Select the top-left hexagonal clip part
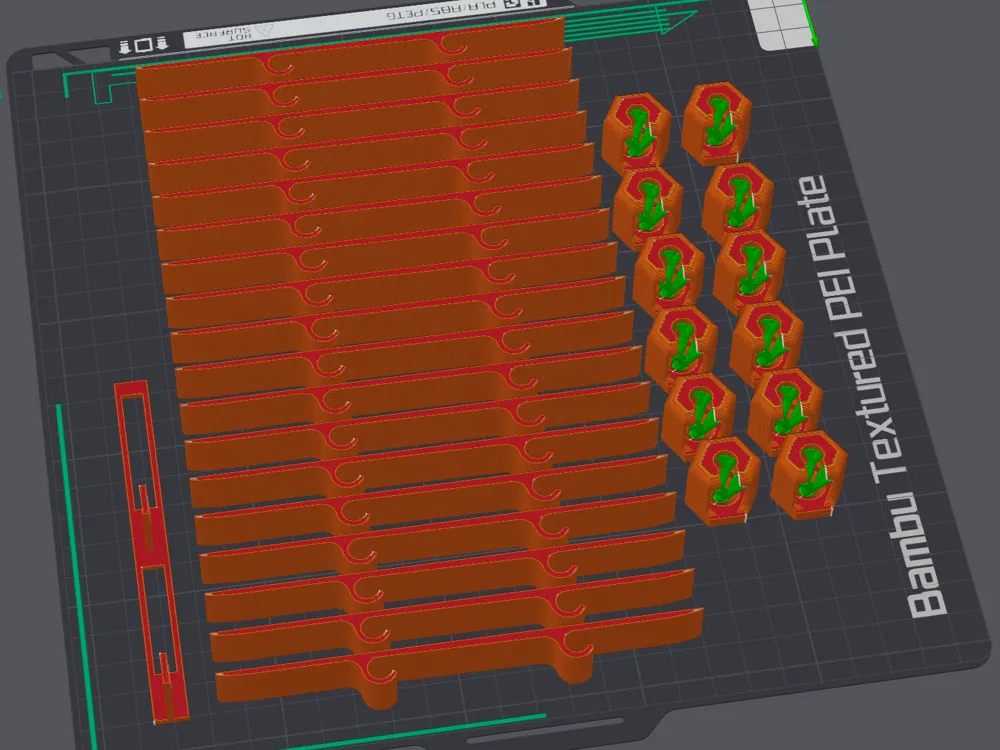The width and height of the screenshot is (1000, 750). pos(636,135)
